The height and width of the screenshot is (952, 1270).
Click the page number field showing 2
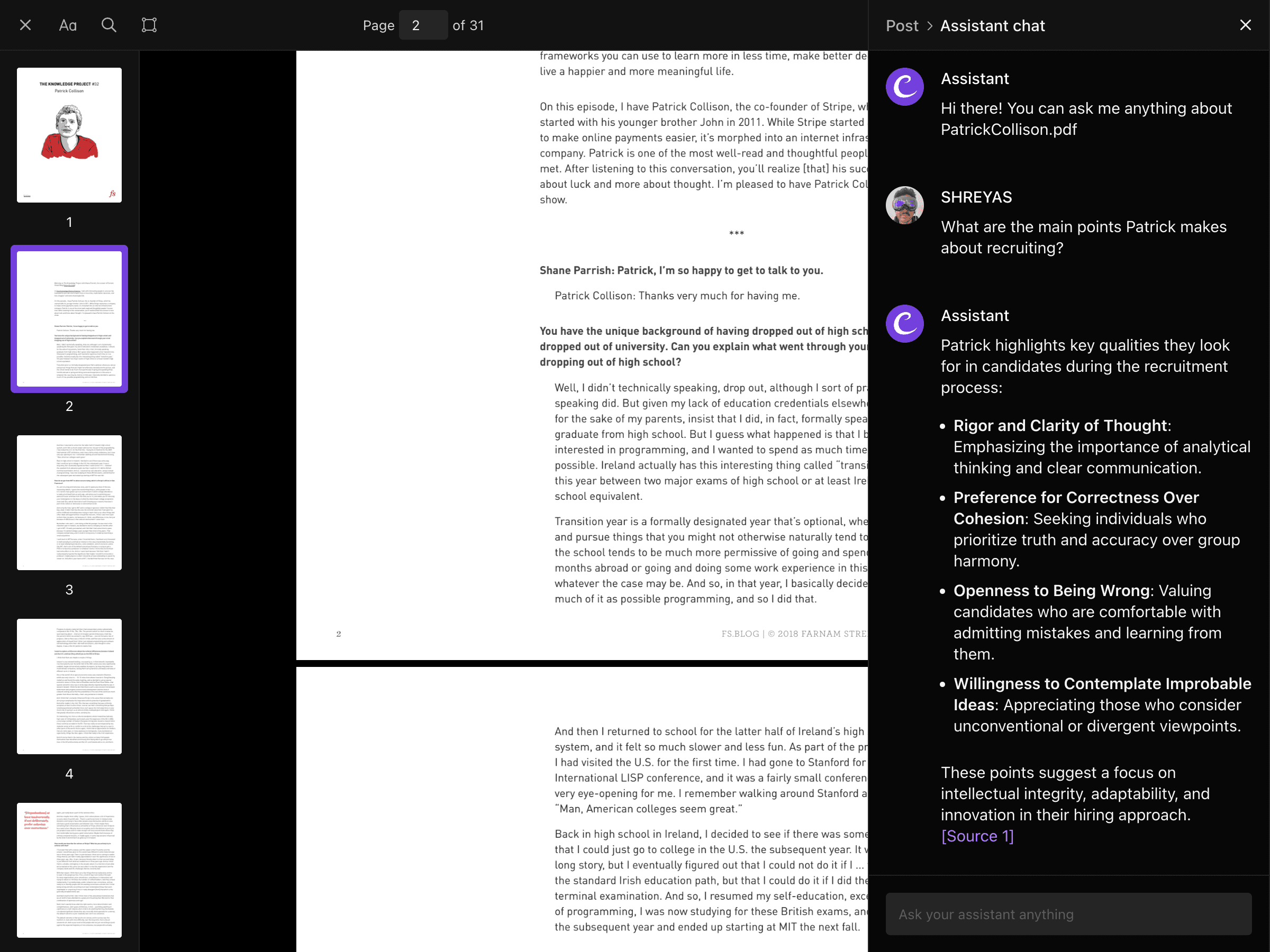(x=423, y=25)
